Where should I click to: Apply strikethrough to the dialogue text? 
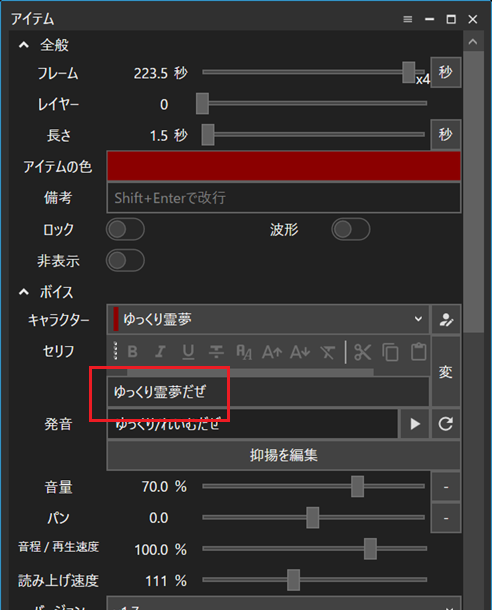(216, 352)
